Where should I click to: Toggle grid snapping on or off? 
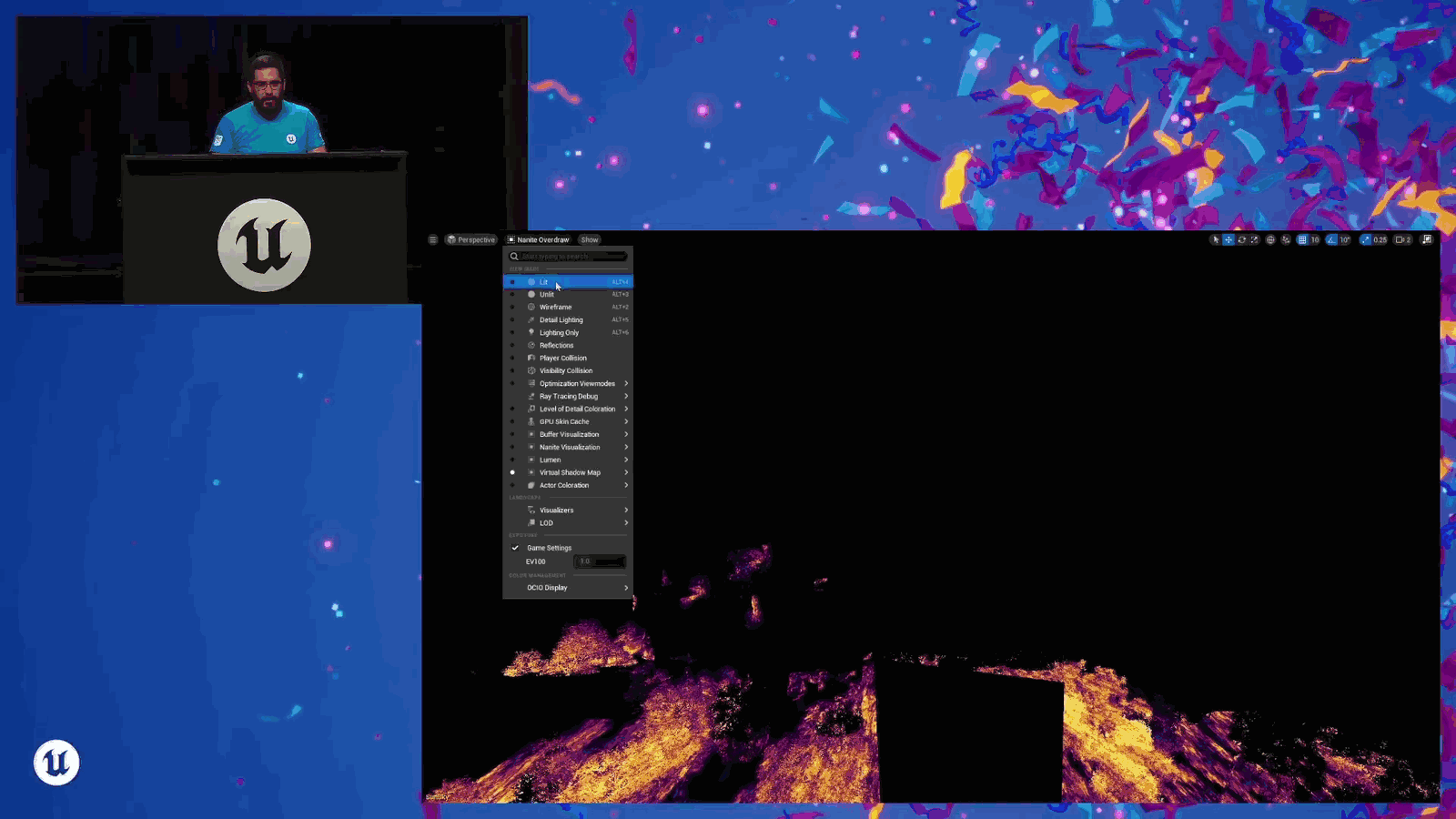tap(1302, 239)
